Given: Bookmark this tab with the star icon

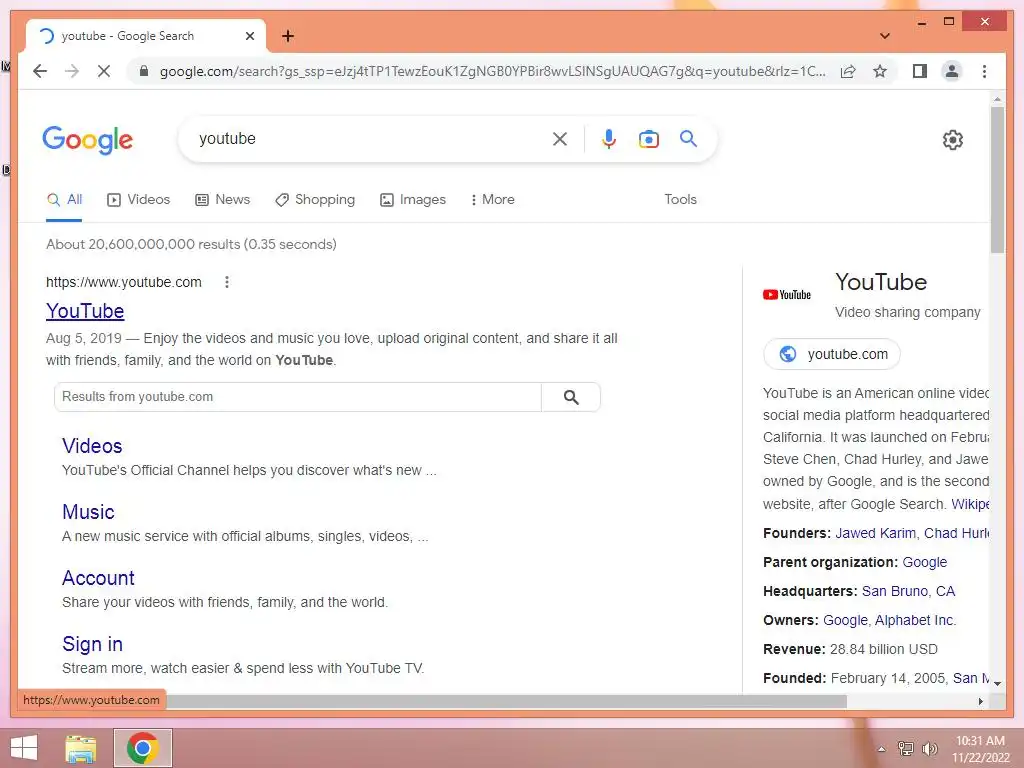Looking at the screenshot, I should (x=880, y=71).
